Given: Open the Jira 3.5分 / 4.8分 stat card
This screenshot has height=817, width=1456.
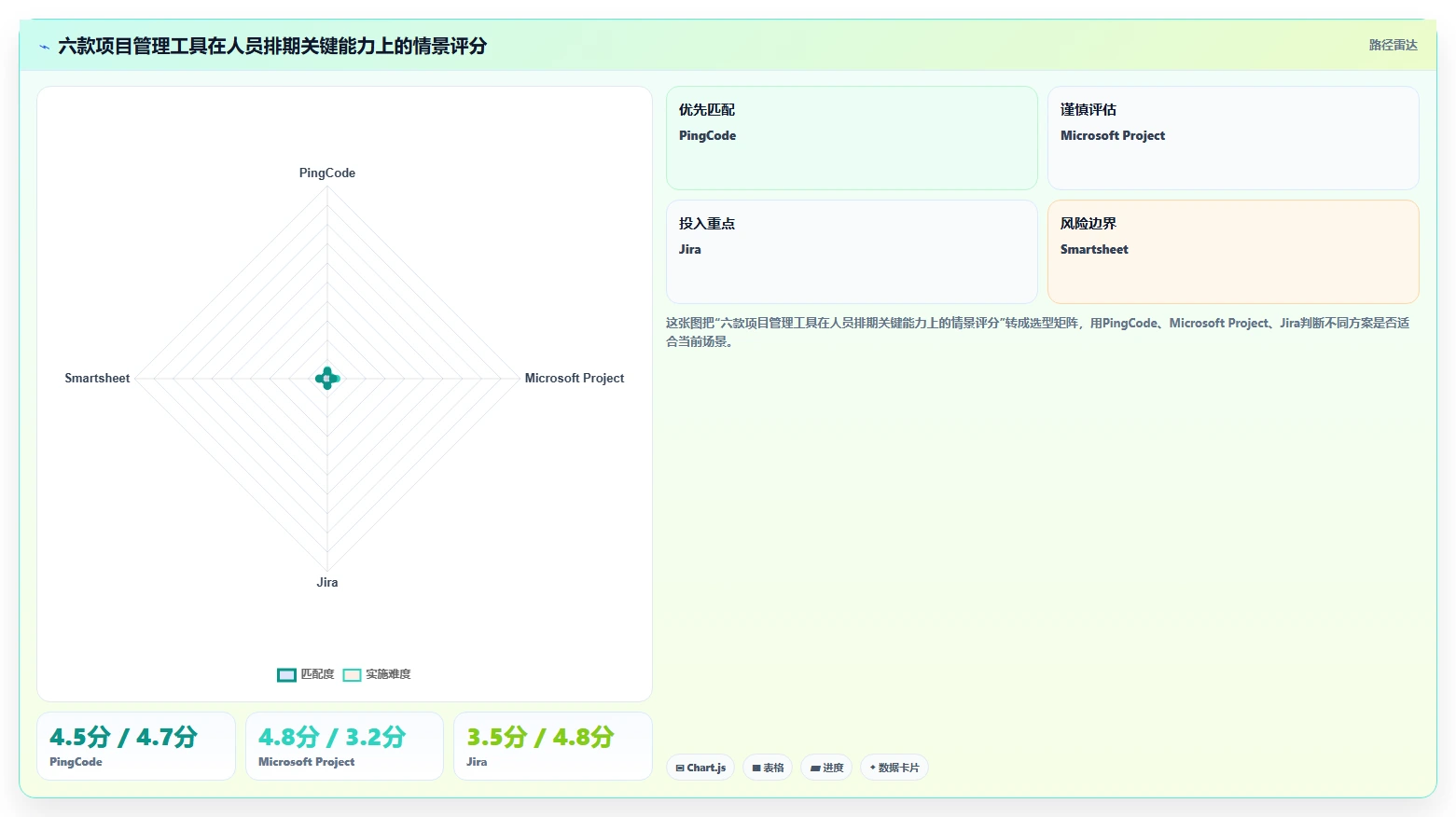Looking at the screenshot, I should (552, 746).
